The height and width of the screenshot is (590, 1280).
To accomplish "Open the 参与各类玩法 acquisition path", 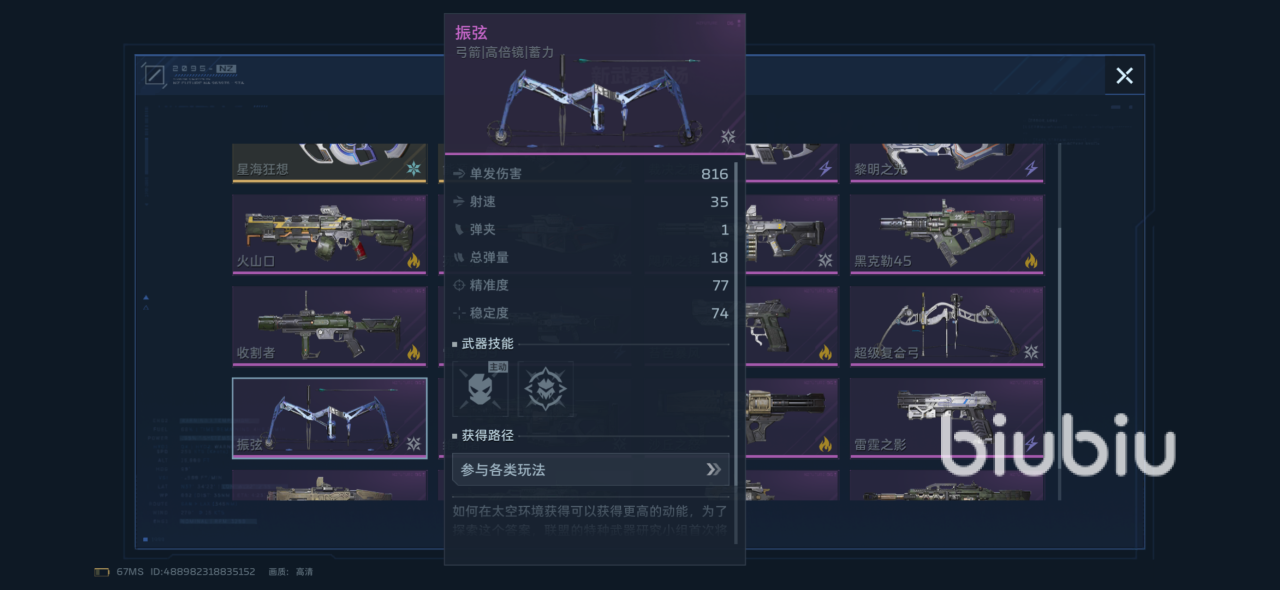I will 591,469.
